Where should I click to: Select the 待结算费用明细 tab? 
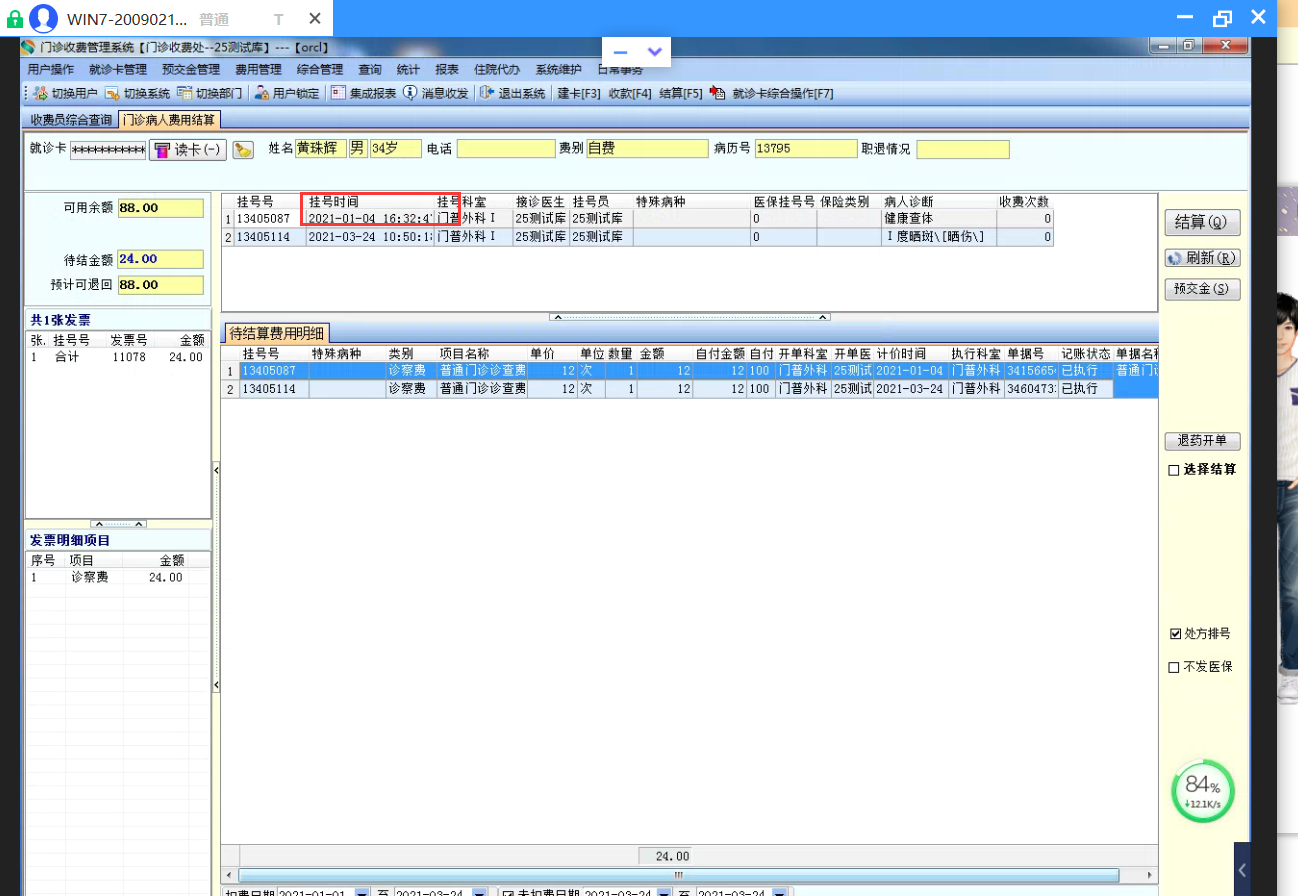tap(278, 334)
